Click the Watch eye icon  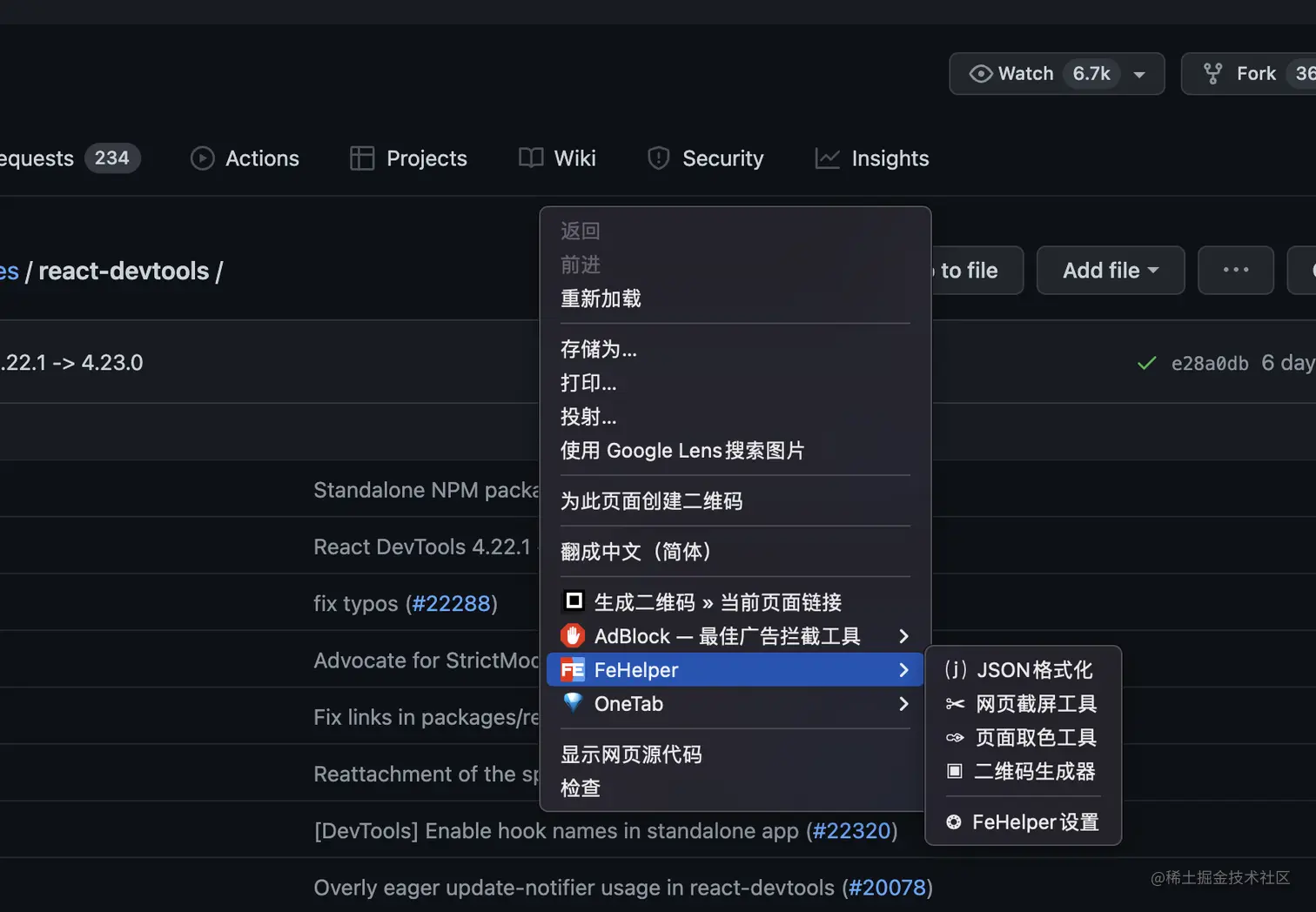(981, 74)
